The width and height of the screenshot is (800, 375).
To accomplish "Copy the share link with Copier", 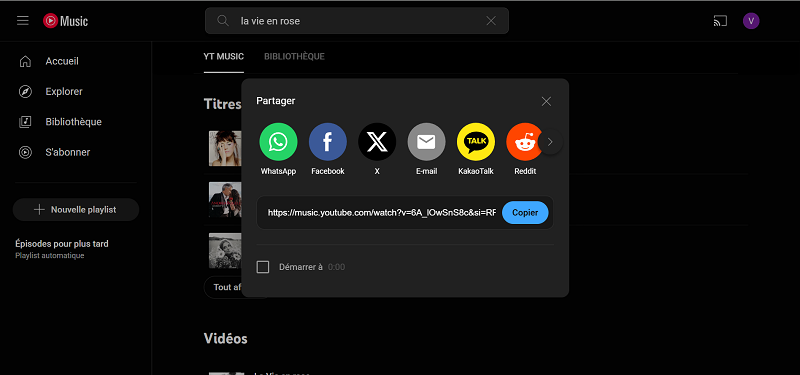I will 525,213.
